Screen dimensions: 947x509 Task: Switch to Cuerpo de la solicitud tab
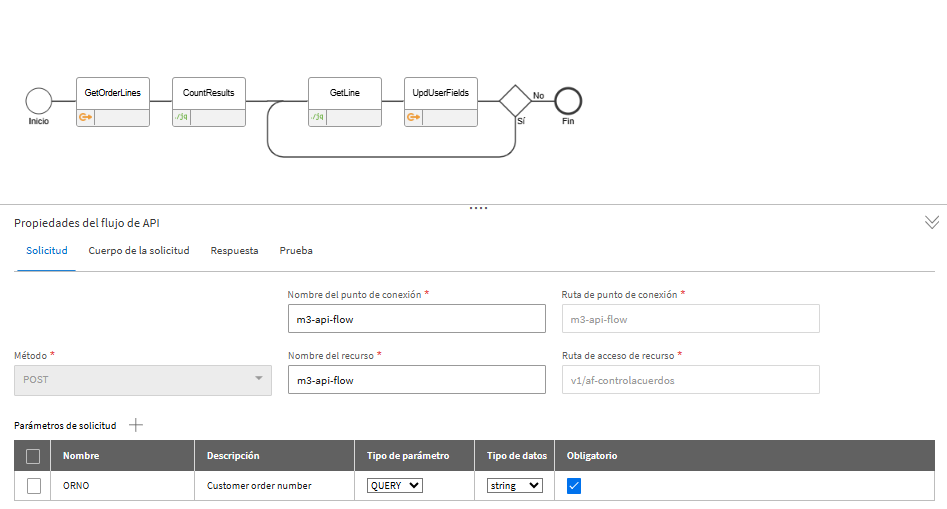(x=139, y=251)
